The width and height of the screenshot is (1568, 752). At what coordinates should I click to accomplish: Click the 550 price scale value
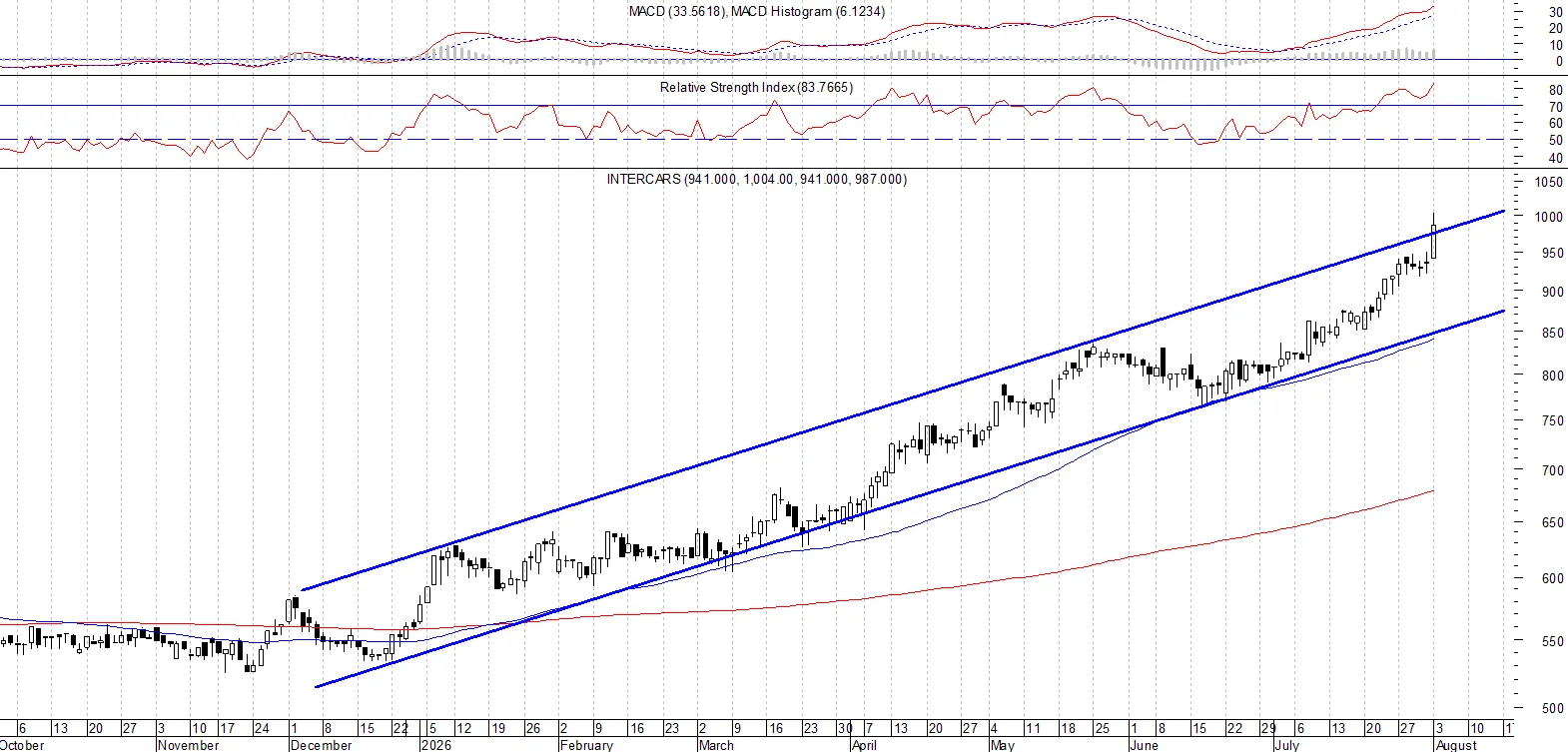[x=1552, y=641]
